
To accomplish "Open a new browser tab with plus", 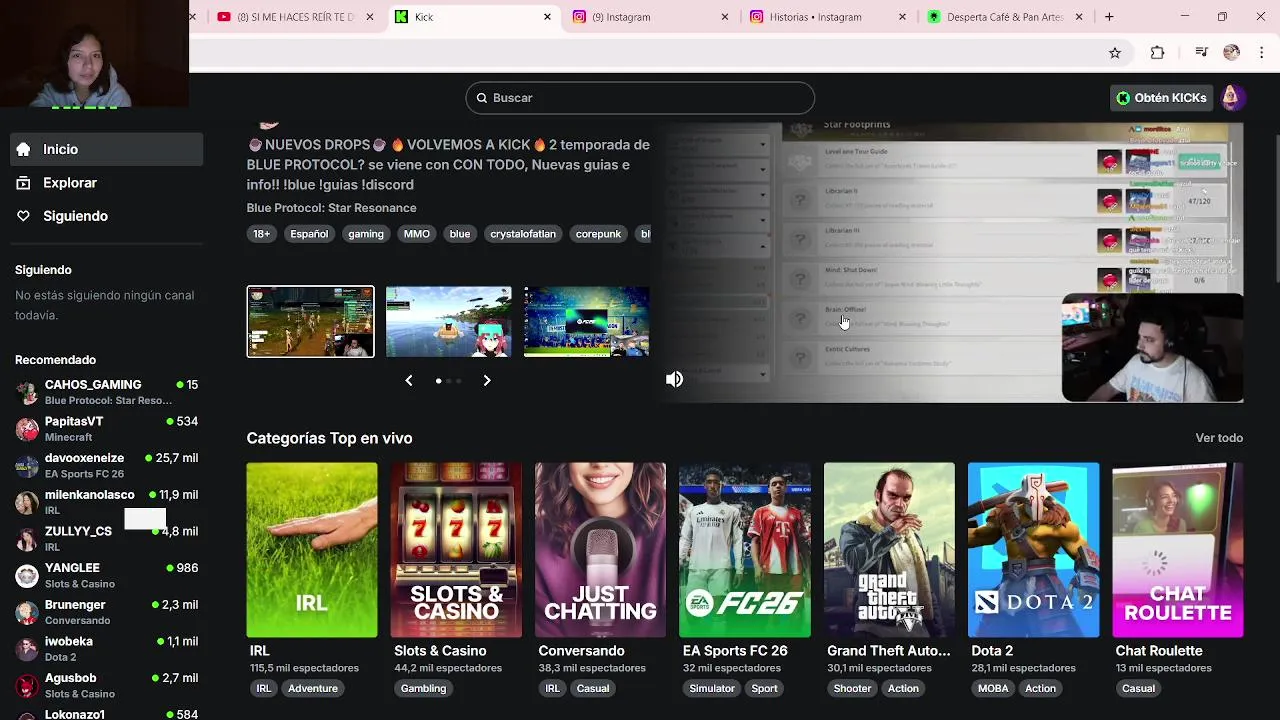I will [1109, 17].
